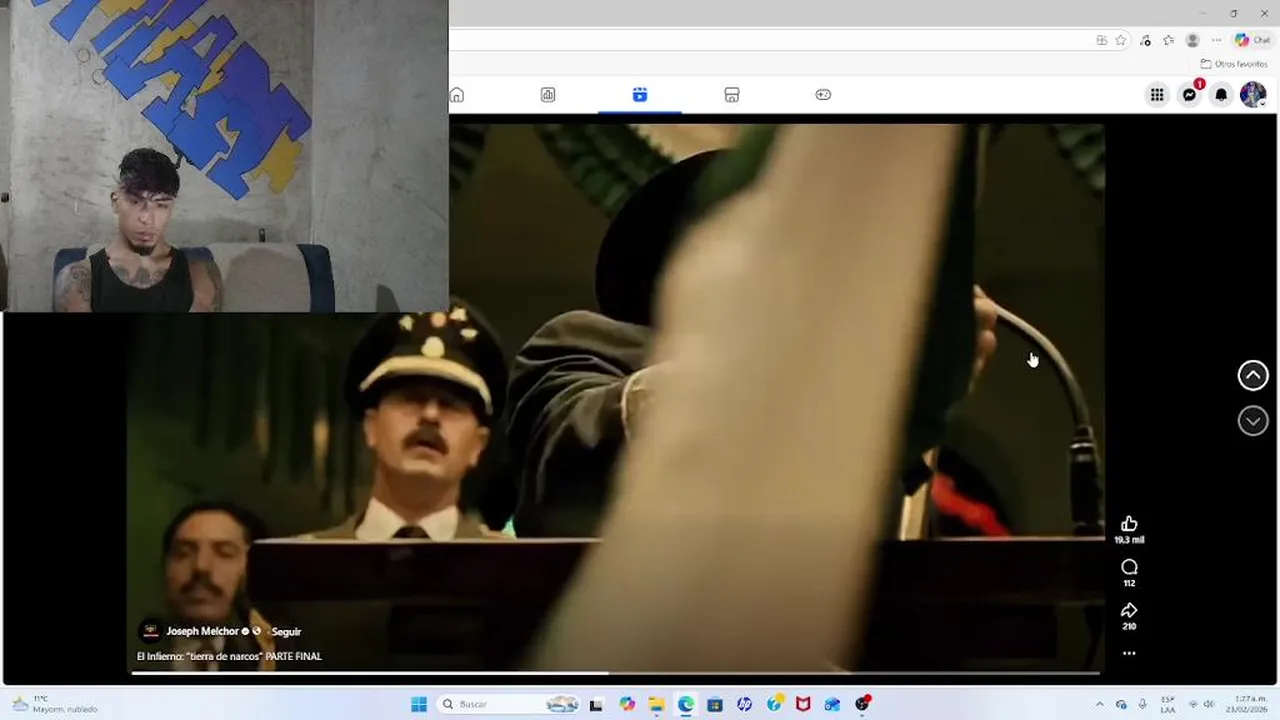Open the reel comments showing 112

[1129, 567]
